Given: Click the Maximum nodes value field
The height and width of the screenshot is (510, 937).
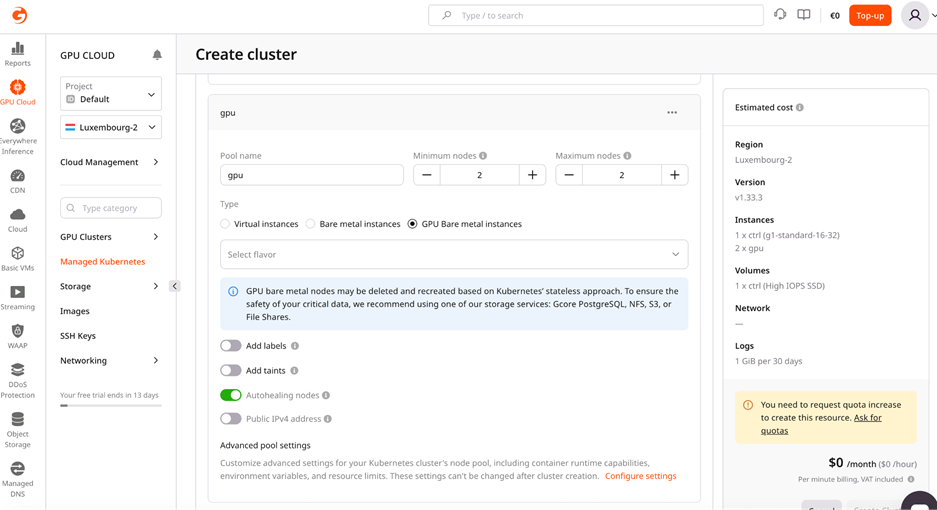Looking at the screenshot, I should pos(621,175).
